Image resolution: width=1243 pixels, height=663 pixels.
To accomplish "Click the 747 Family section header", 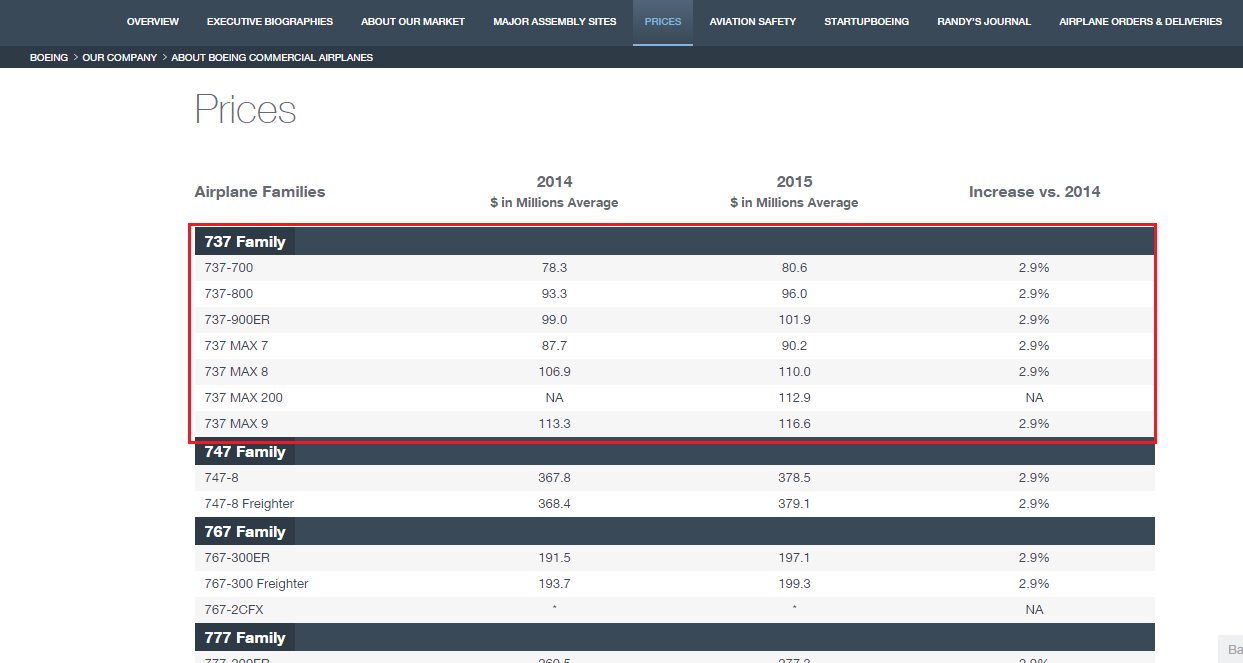I will pyautogui.click(x=245, y=452).
